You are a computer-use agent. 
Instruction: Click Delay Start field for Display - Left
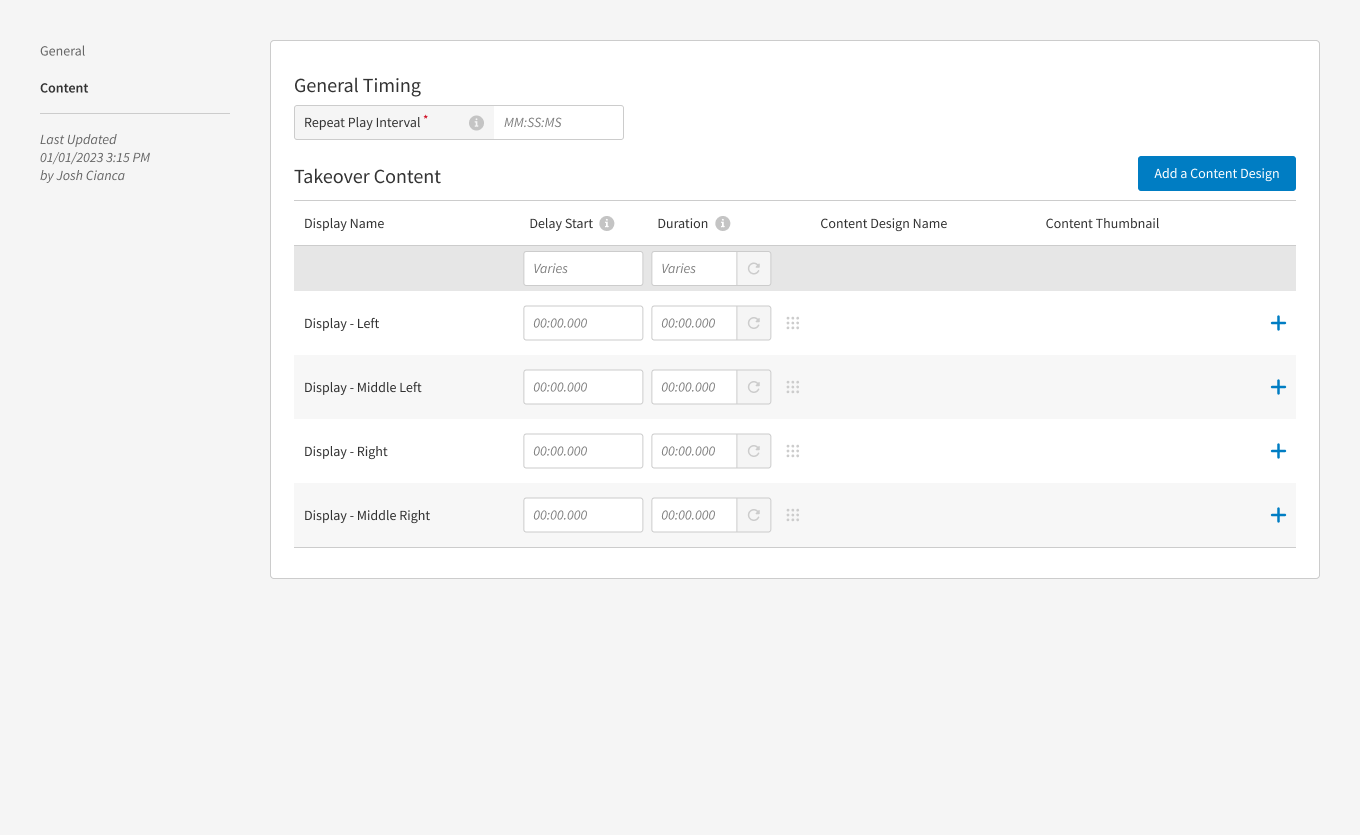583,323
